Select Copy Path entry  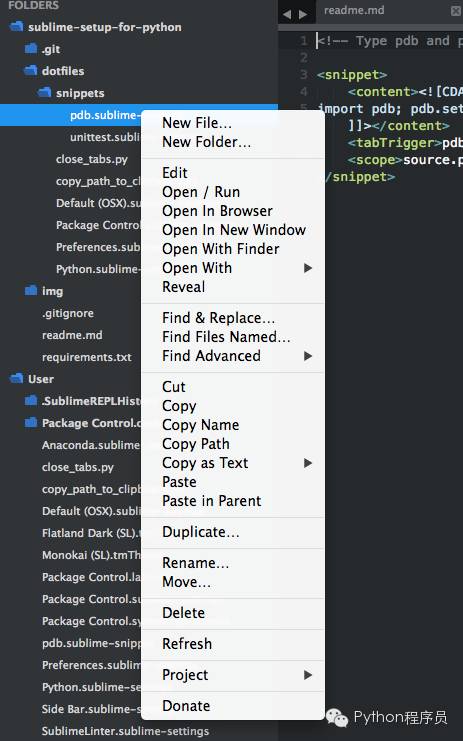click(196, 444)
